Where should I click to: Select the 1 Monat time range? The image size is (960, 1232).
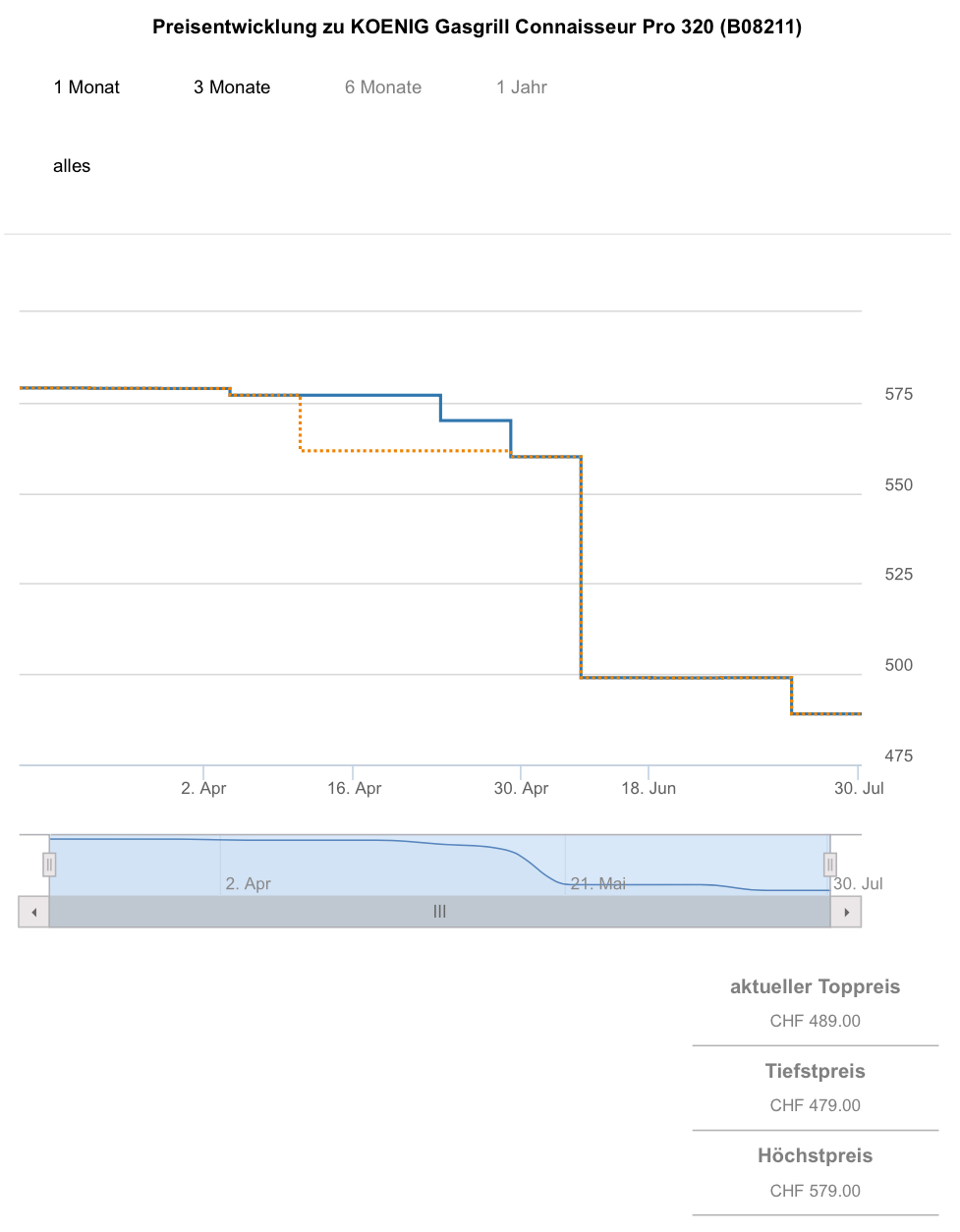86,87
